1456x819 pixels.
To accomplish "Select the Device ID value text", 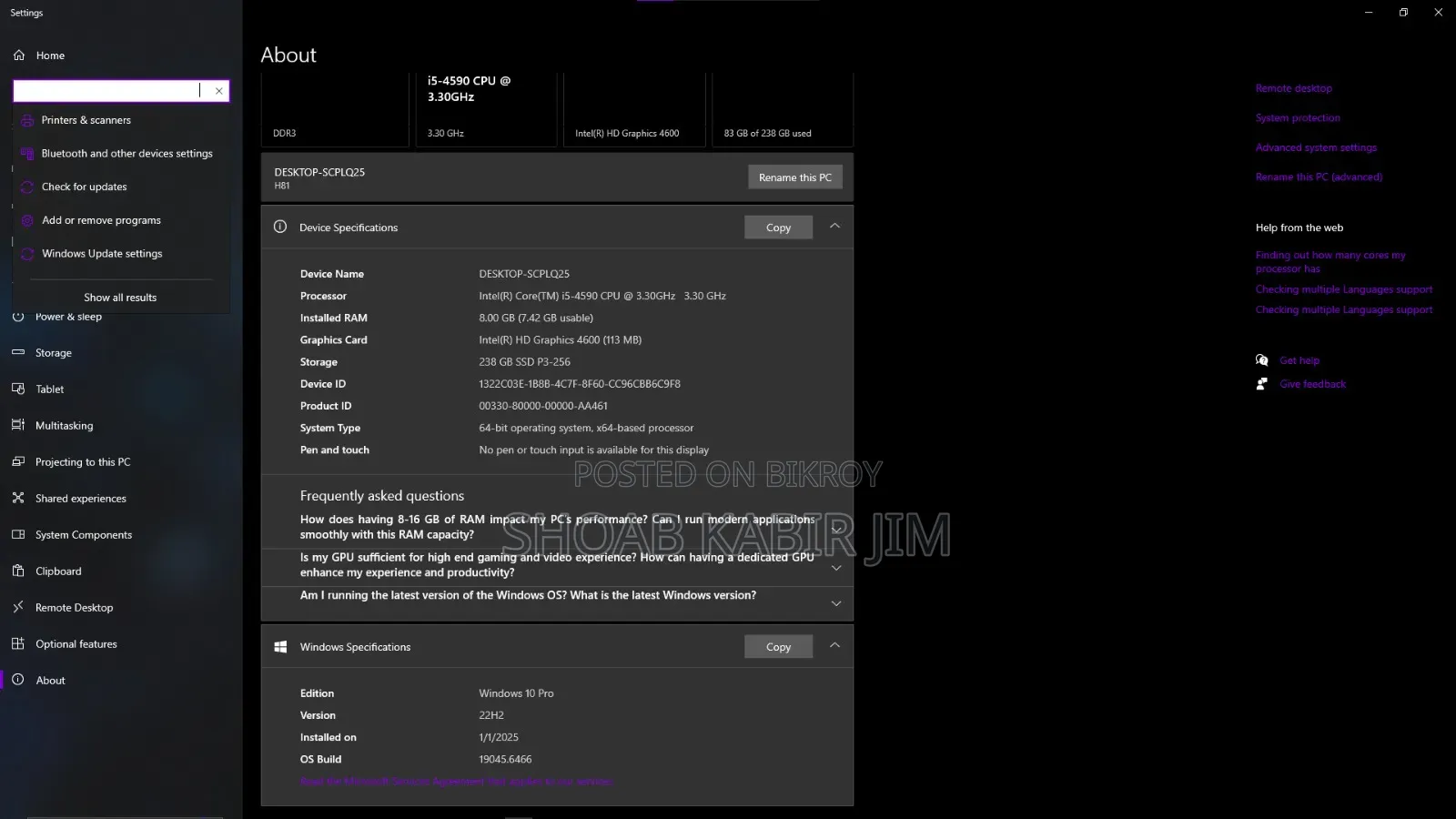I will (580, 384).
